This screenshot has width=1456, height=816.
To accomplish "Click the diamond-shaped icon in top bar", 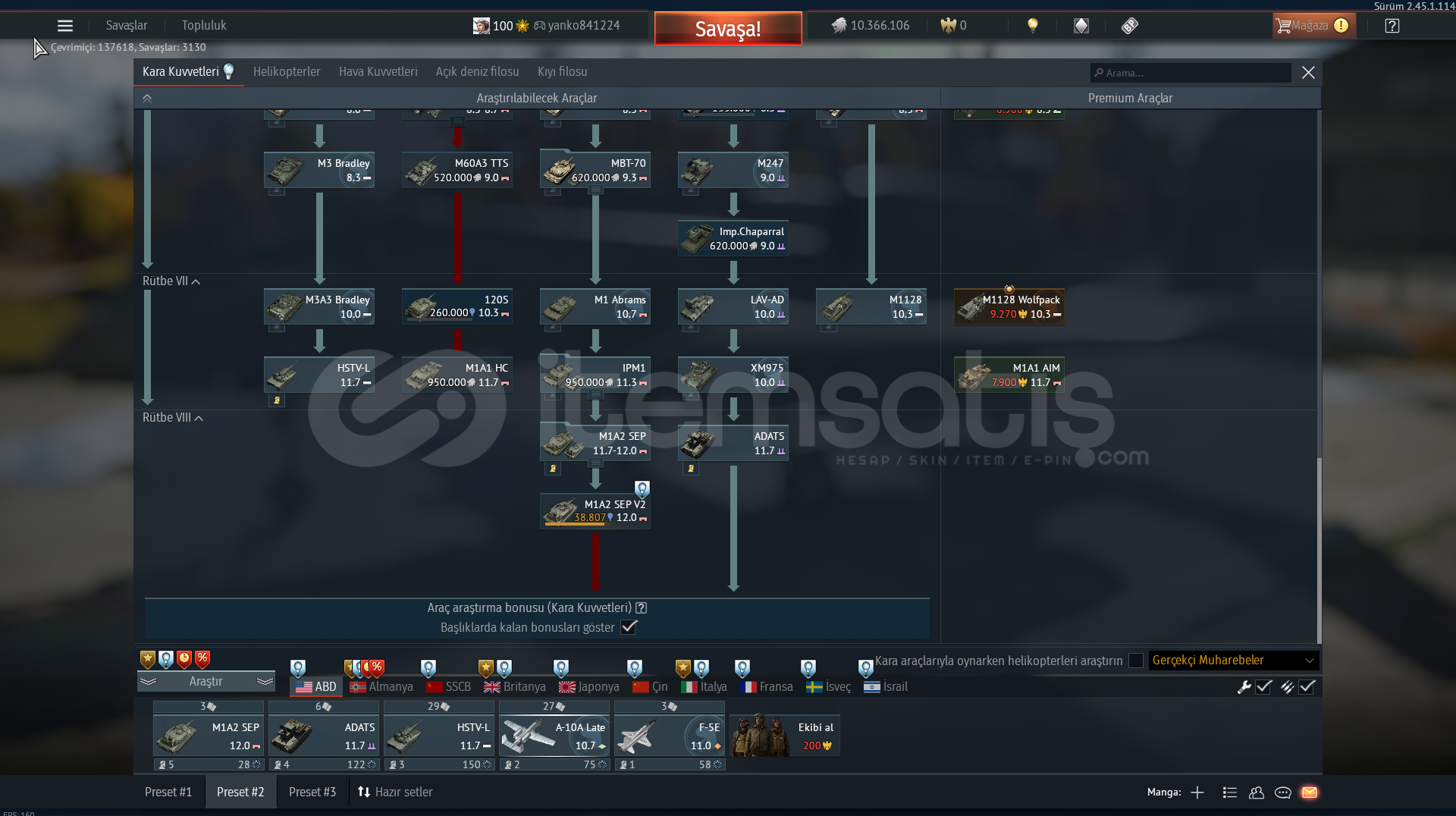I will 1081,26.
